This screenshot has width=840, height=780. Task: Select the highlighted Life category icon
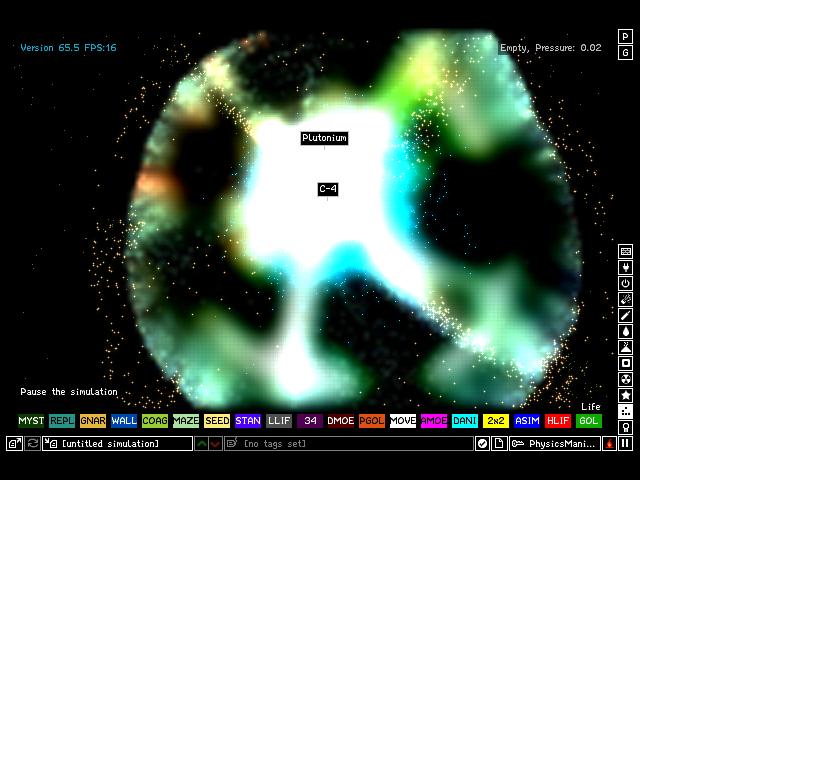[625, 411]
